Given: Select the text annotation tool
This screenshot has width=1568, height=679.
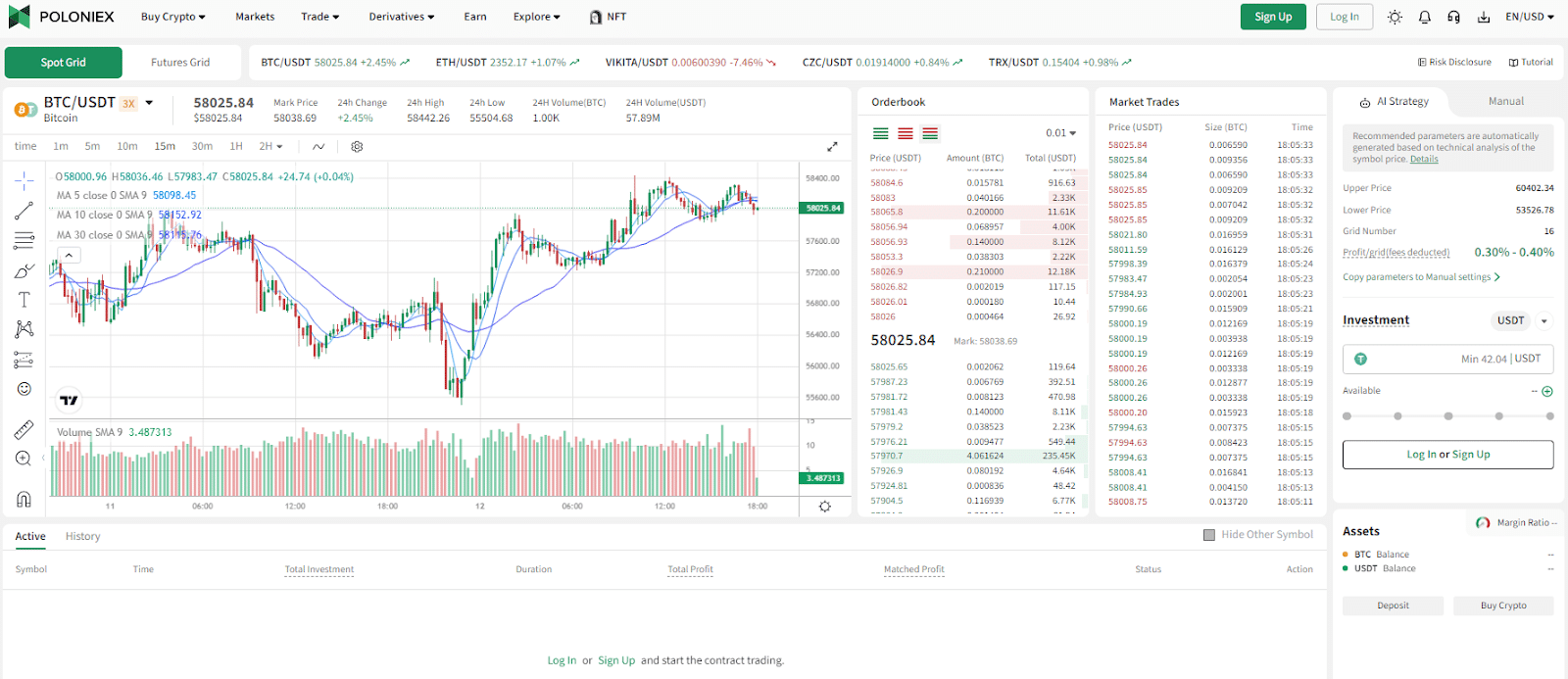Looking at the screenshot, I should (x=24, y=300).
